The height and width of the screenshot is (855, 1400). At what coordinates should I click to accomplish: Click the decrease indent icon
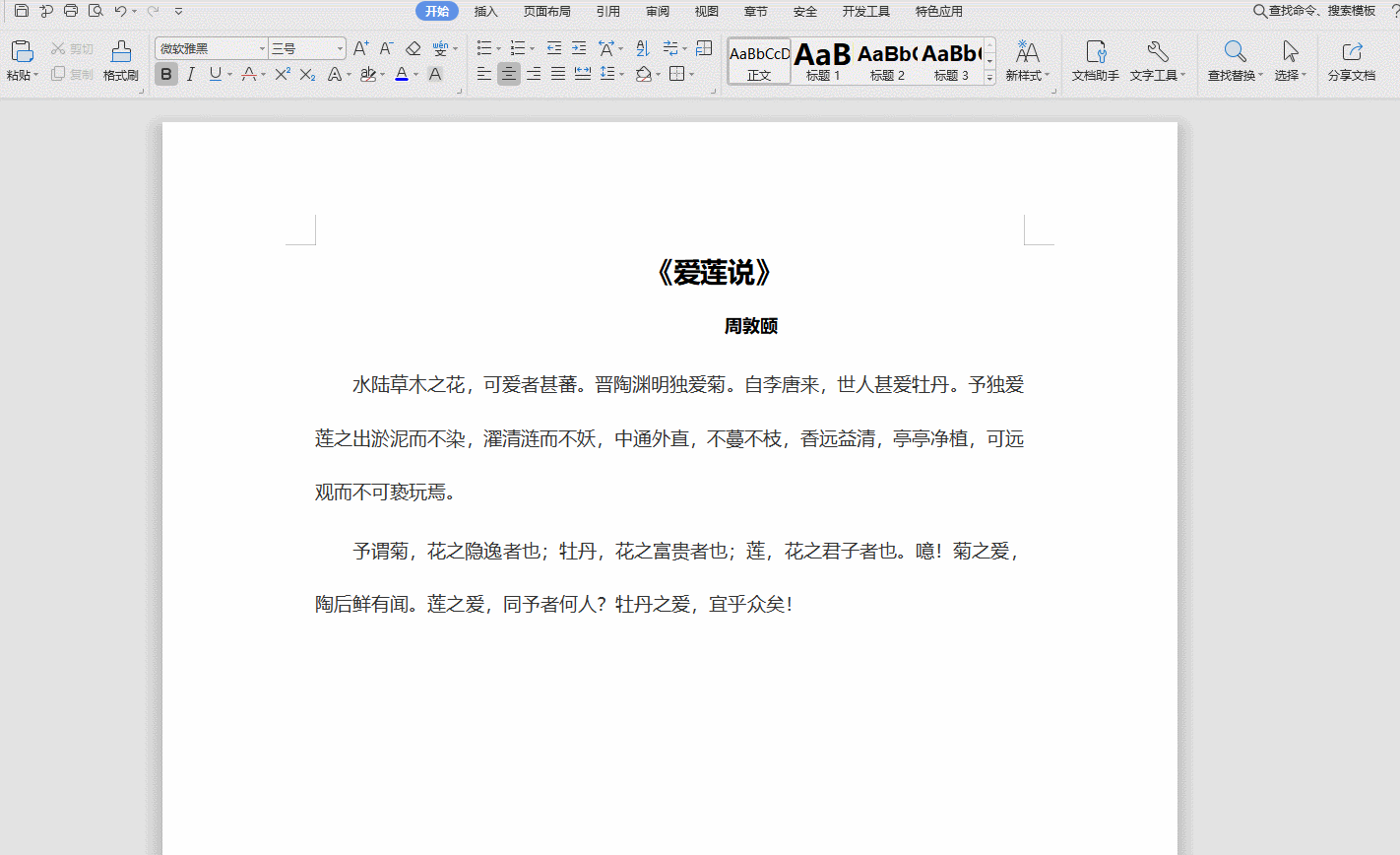[554, 48]
